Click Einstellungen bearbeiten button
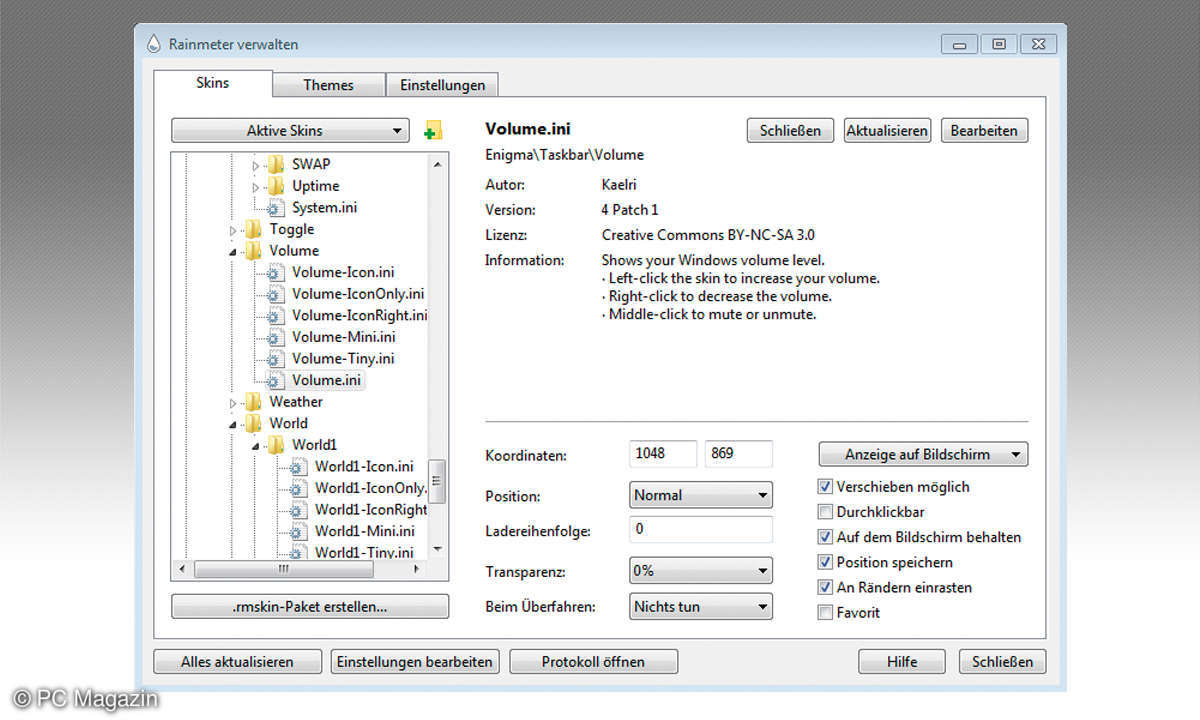The image size is (1200, 720). coord(415,661)
